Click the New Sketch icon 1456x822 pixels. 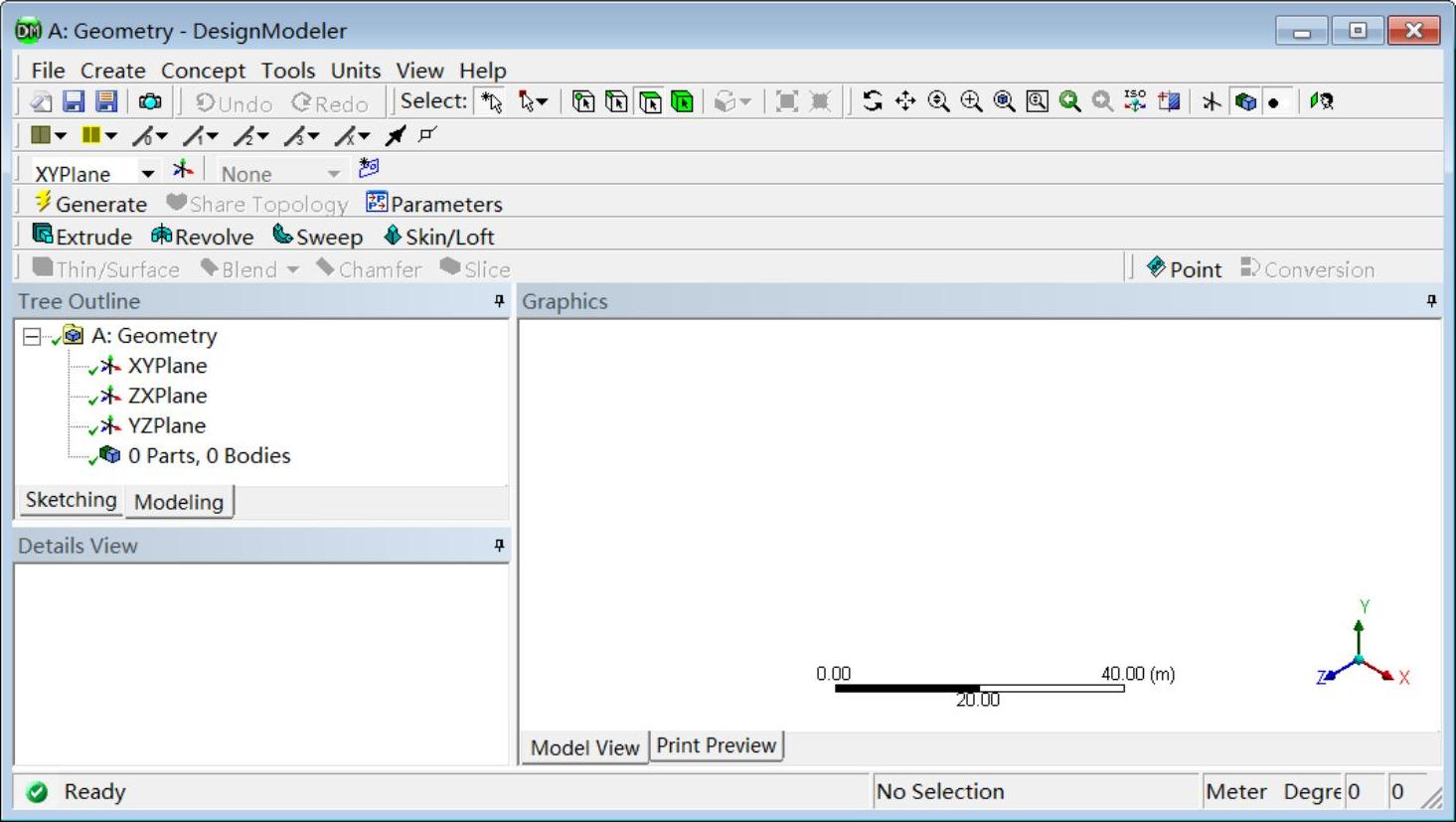pos(369,169)
